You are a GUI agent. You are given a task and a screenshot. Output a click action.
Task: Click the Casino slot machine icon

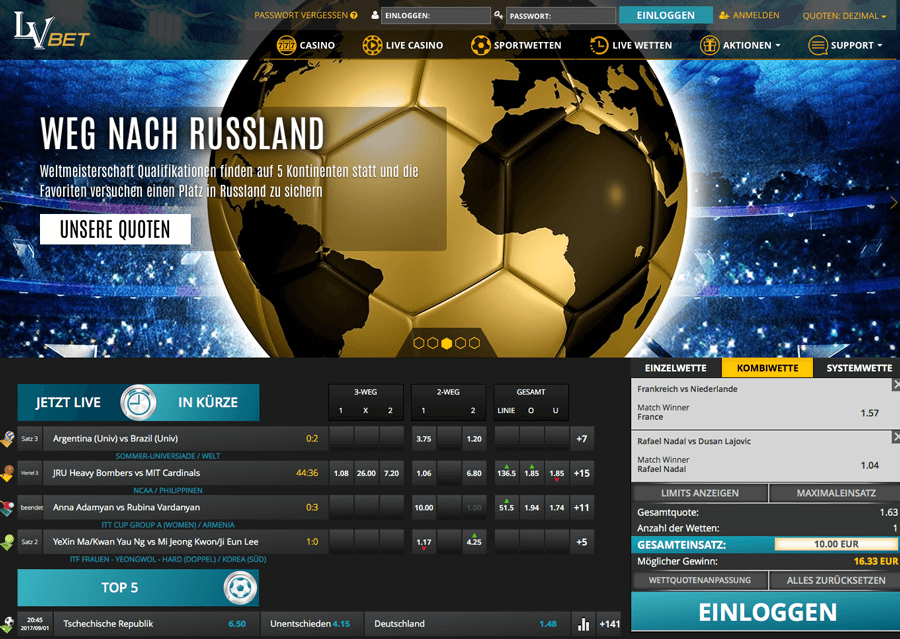[x=286, y=45]
